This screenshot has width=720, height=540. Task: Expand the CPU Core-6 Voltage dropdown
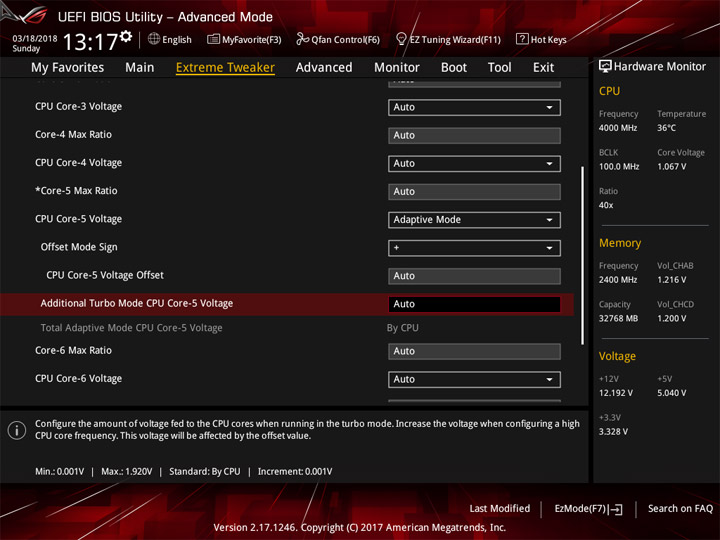point(474,380)
